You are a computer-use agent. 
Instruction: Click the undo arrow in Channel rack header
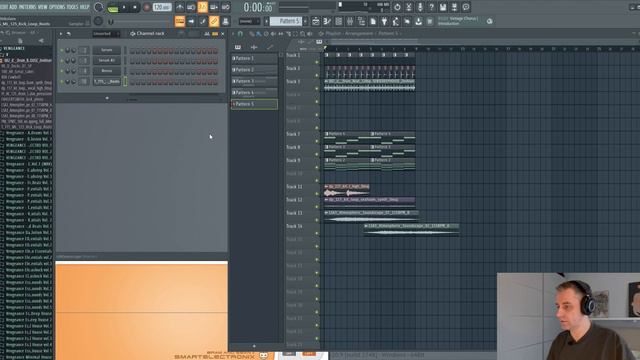point(69,34)
